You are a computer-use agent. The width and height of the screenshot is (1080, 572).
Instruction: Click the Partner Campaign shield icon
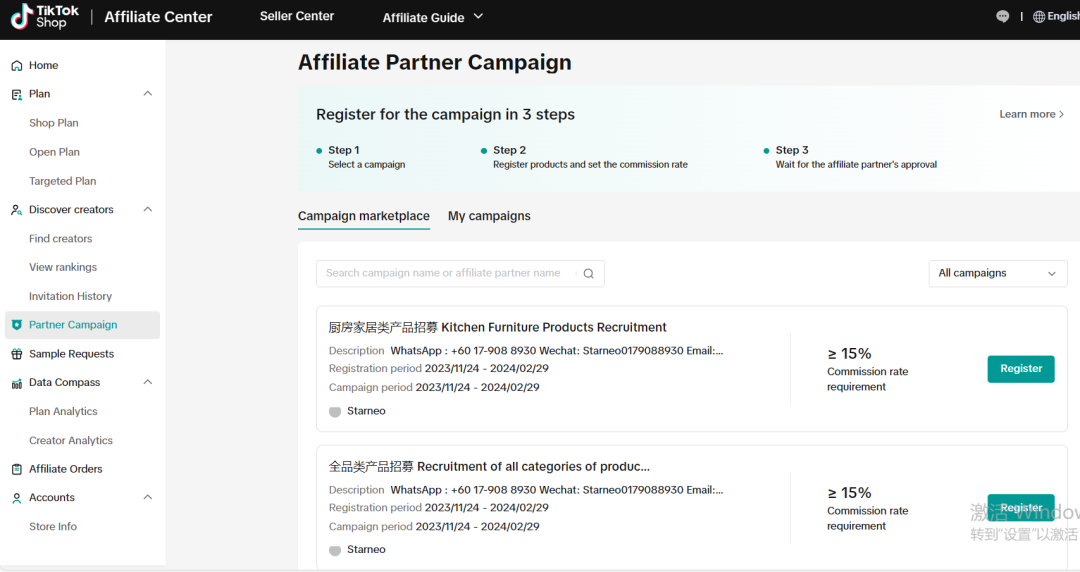coord(16,325)
